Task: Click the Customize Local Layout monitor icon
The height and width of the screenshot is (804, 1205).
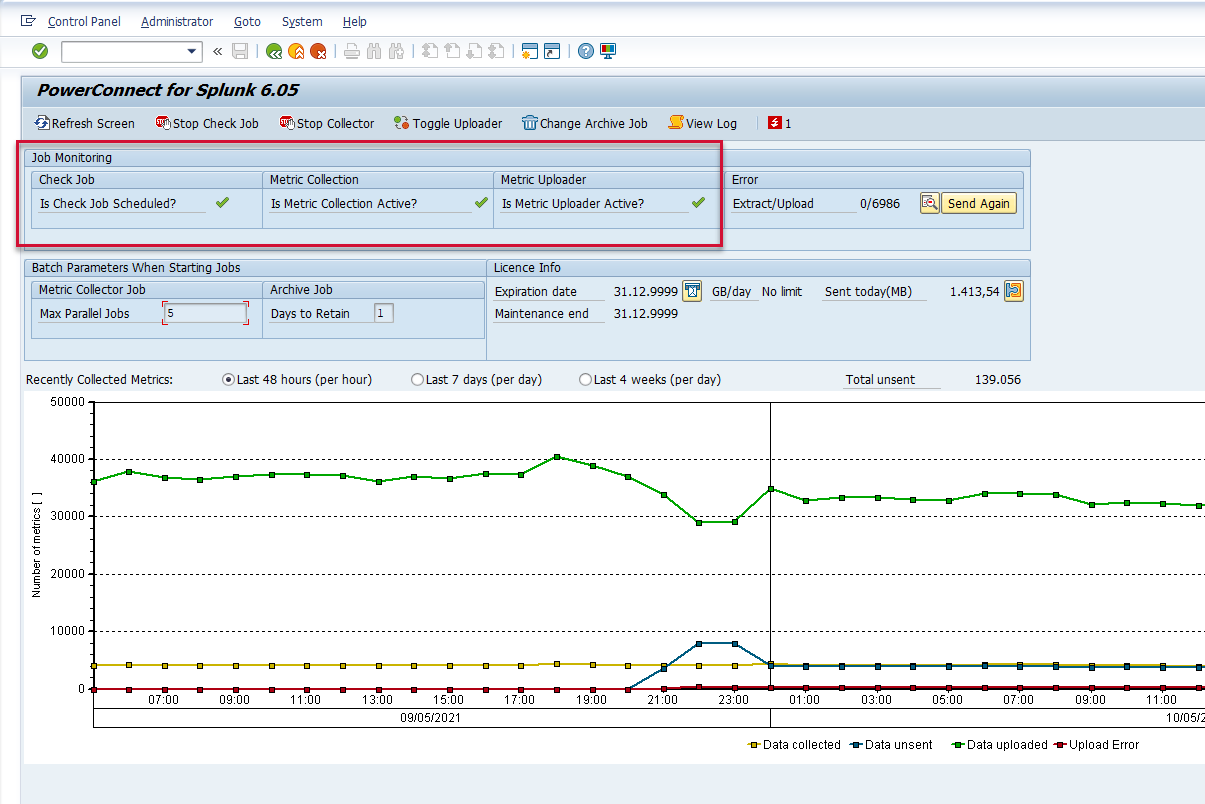Action: [x=608, y=51]
